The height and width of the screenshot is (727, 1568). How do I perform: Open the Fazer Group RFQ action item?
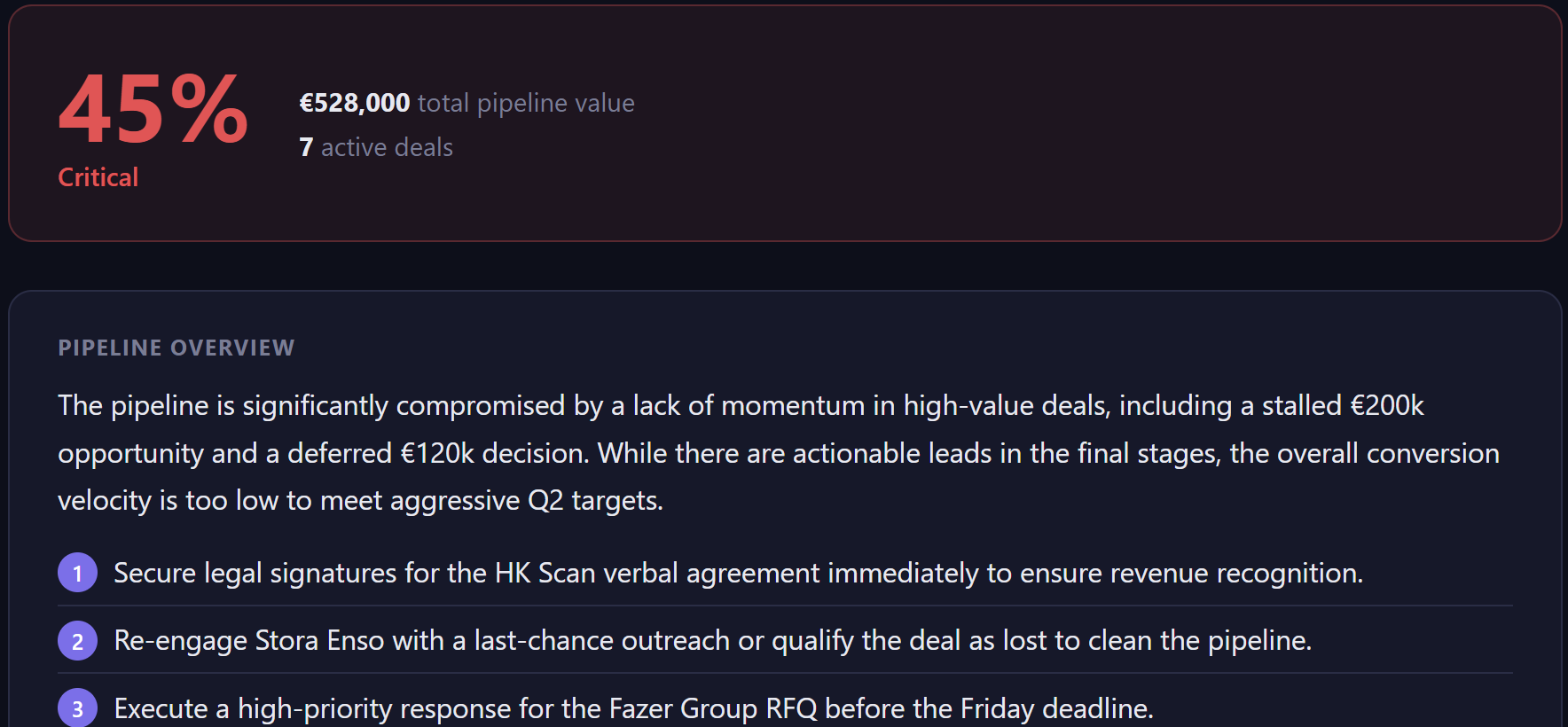pyautogui.click(x=634, y=708)
